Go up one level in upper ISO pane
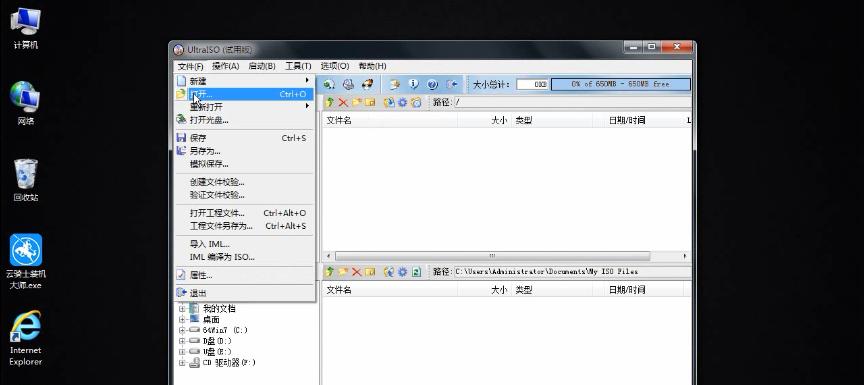This screenshot has width=864, height=385. (330, 102)
